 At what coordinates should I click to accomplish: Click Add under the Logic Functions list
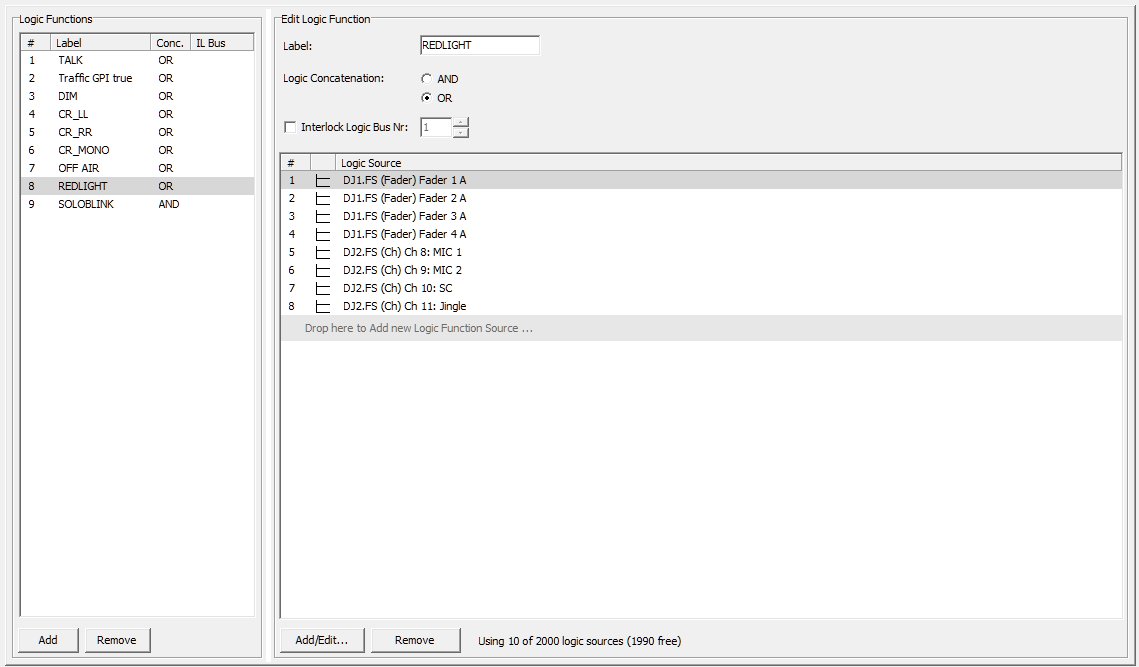click(47, 639)
